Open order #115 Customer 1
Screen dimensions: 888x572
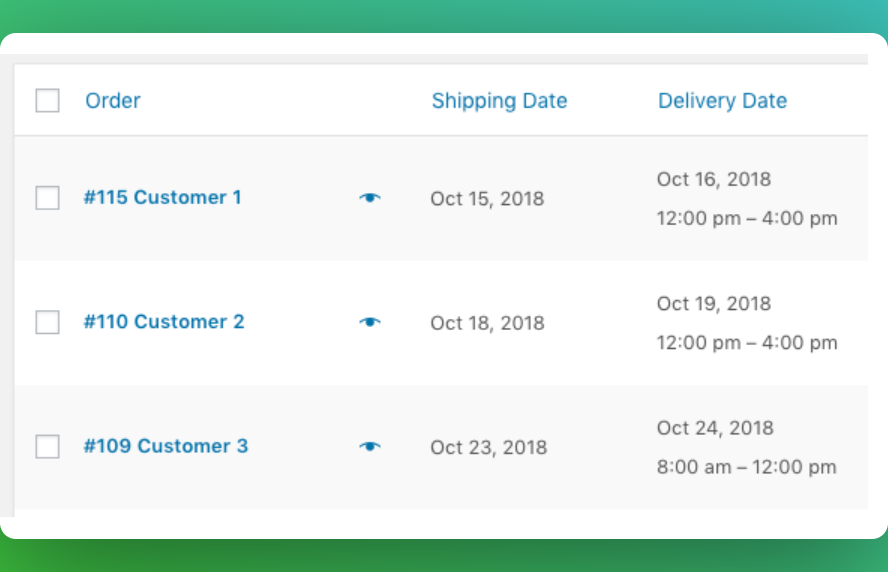[x=163, y=197]
